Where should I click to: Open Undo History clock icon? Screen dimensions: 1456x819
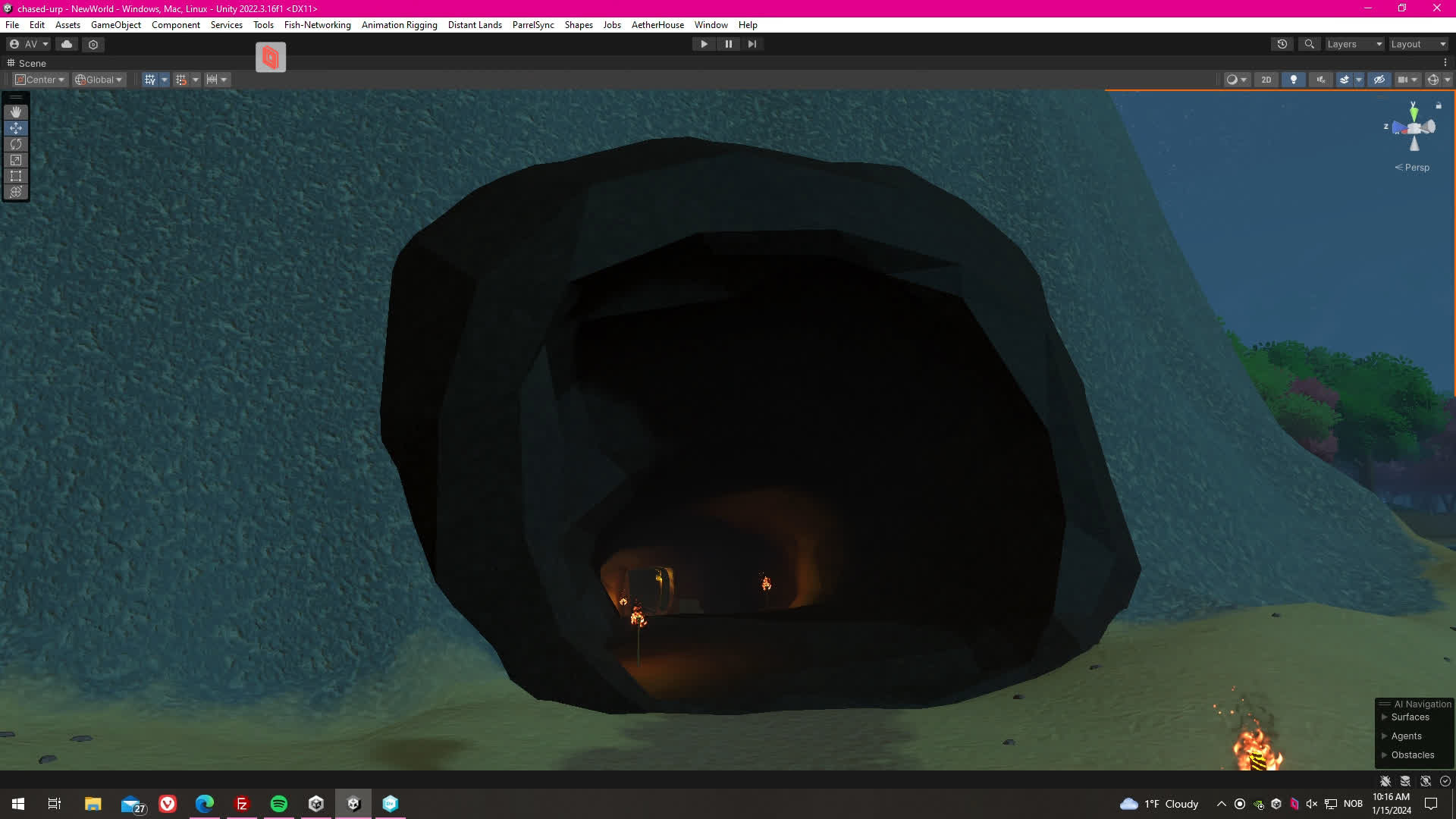coord(1282,44)
